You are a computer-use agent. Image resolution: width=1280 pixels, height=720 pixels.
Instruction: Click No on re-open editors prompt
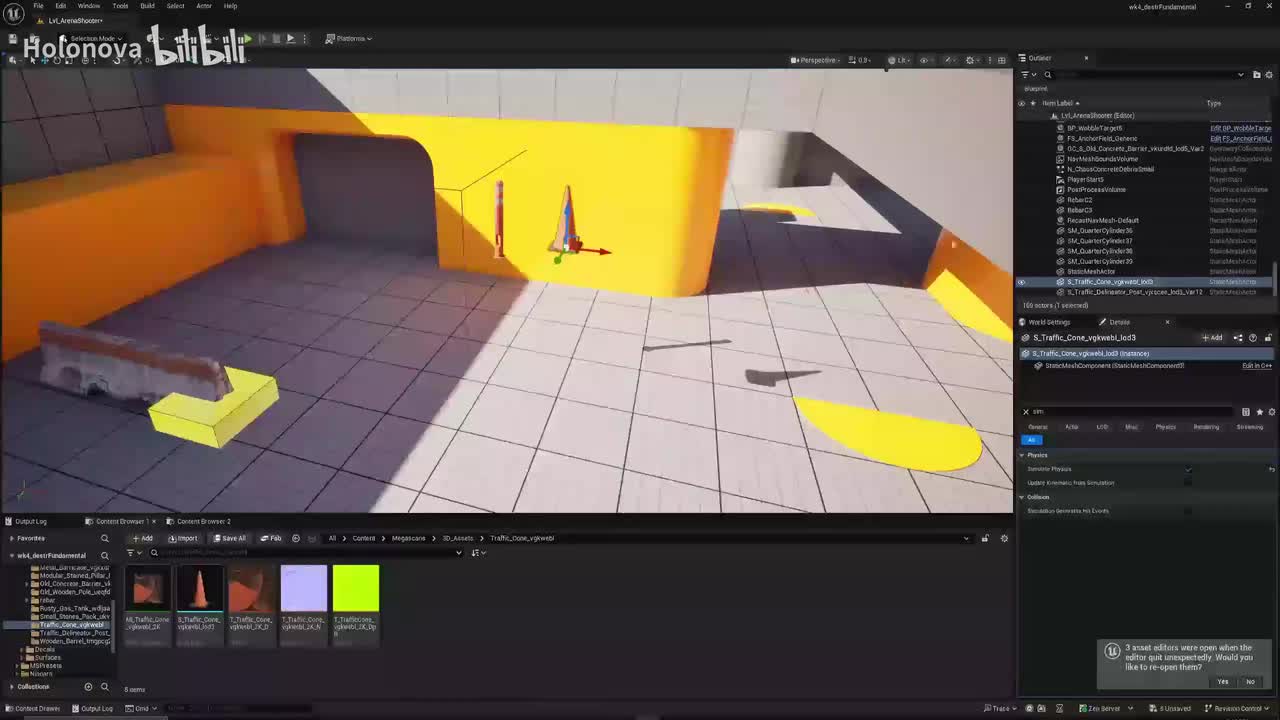coord(1250,682)
